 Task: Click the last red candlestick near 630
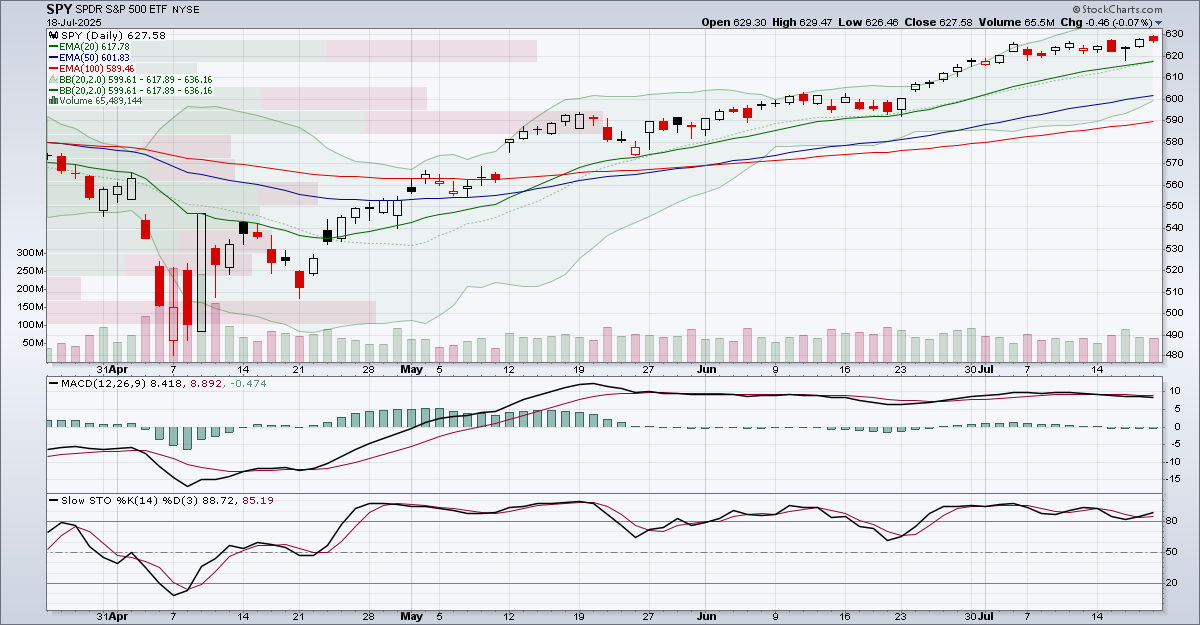1153,38
